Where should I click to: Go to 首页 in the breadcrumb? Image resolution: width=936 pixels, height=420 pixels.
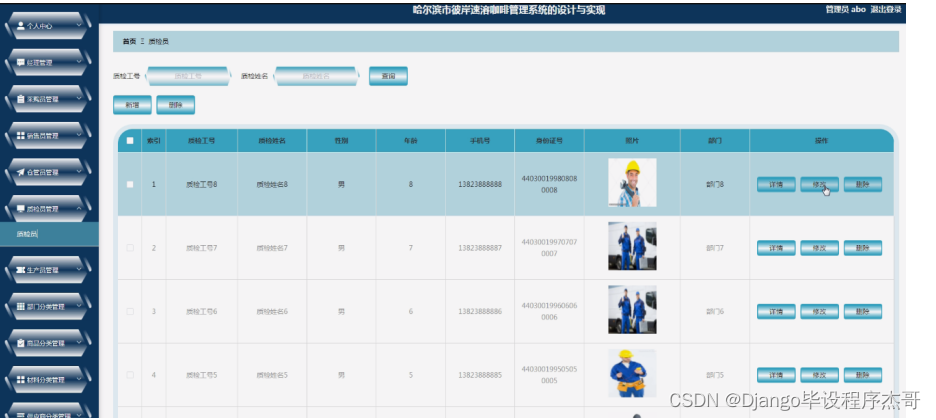[x=129, y=42]
